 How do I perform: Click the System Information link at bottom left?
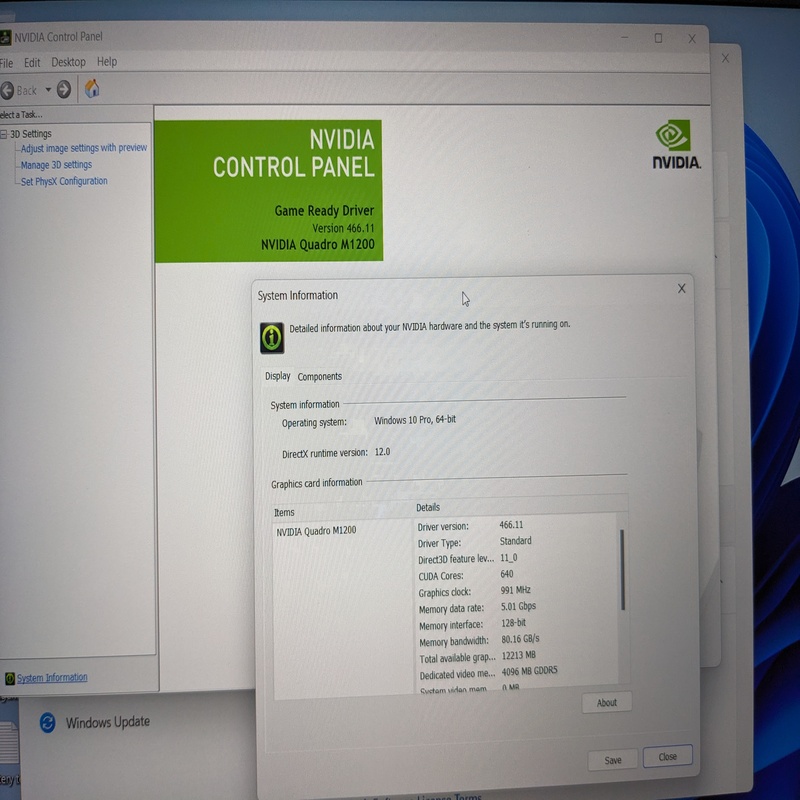pyautogui.click(x=52, y=678)
